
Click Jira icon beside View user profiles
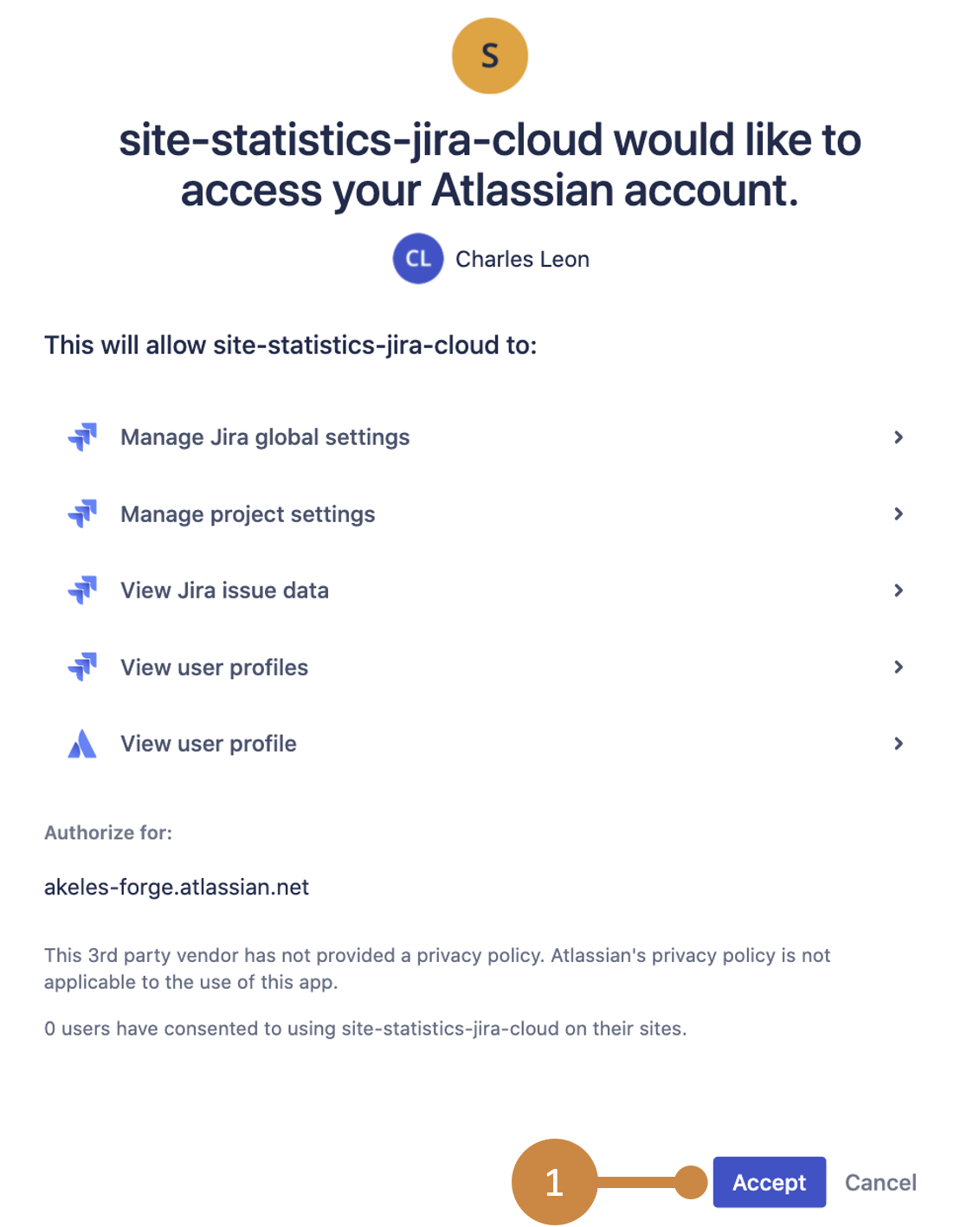83,667
